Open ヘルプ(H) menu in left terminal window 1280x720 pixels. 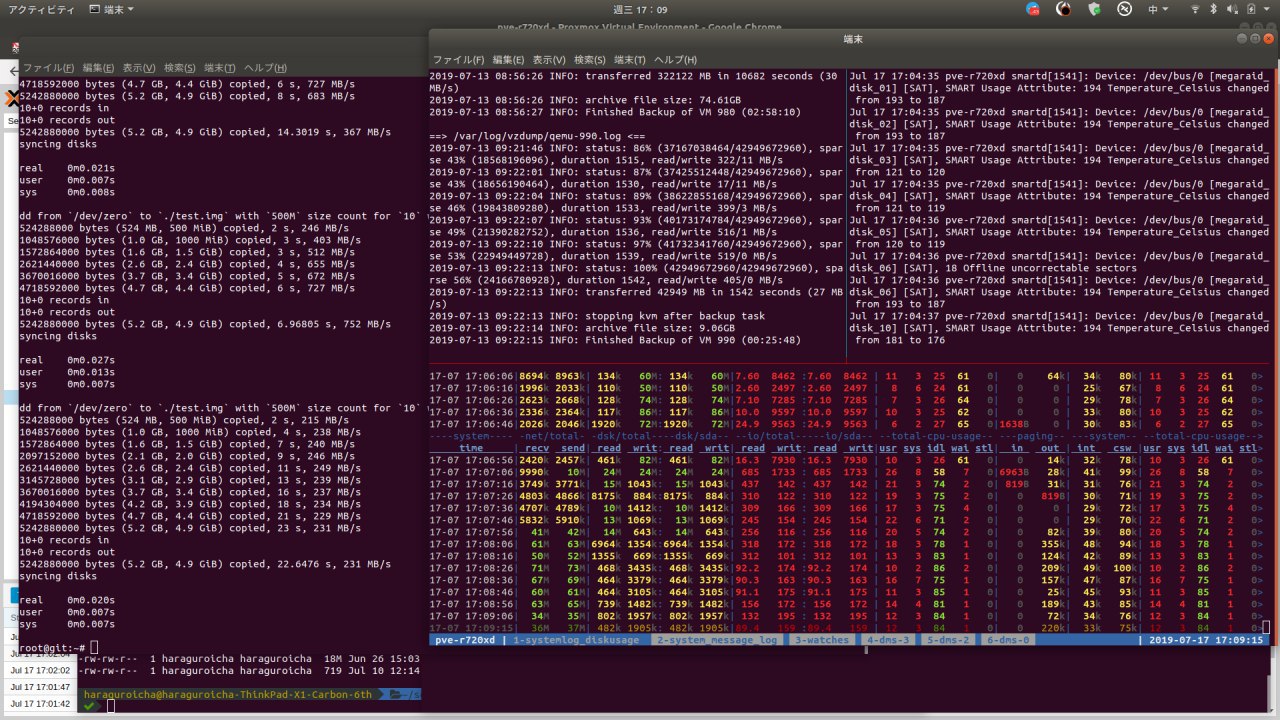coord(266,68)
